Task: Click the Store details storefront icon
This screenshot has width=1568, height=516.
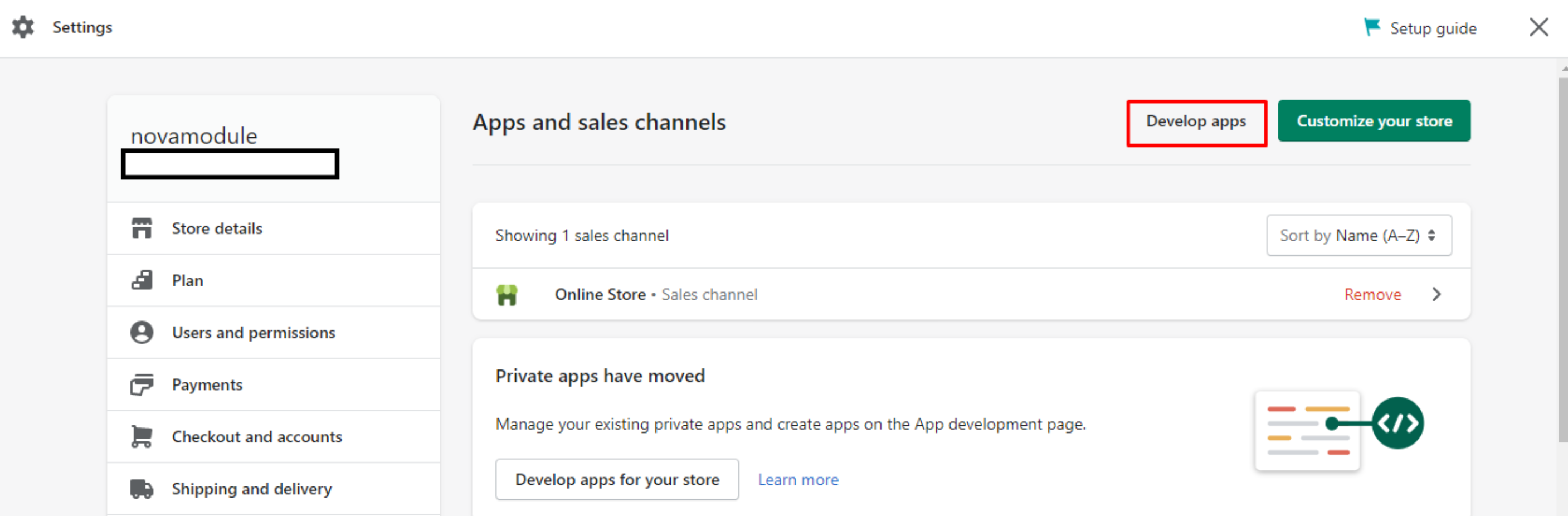Action: 142,229
